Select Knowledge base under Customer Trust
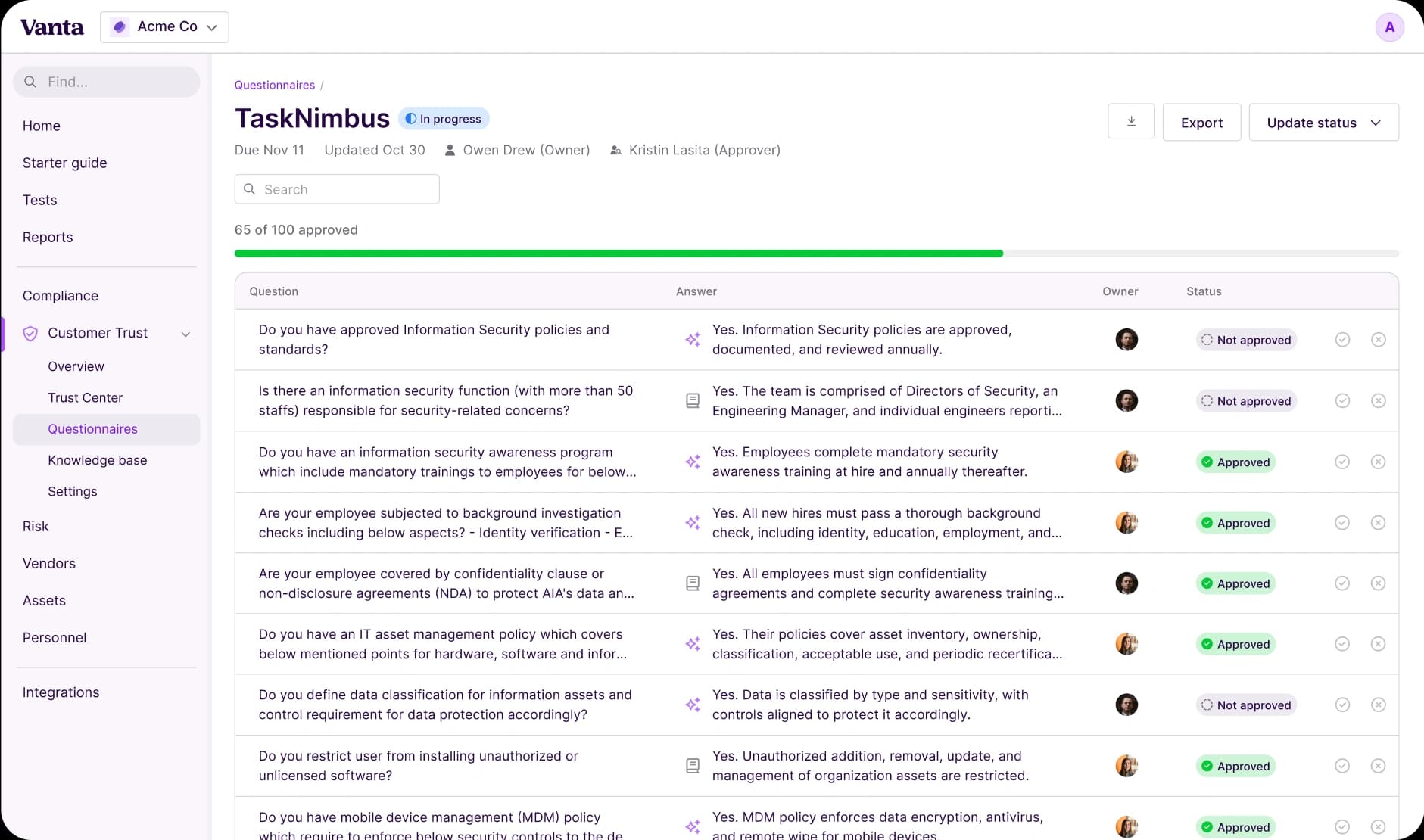 coord(98,460)
